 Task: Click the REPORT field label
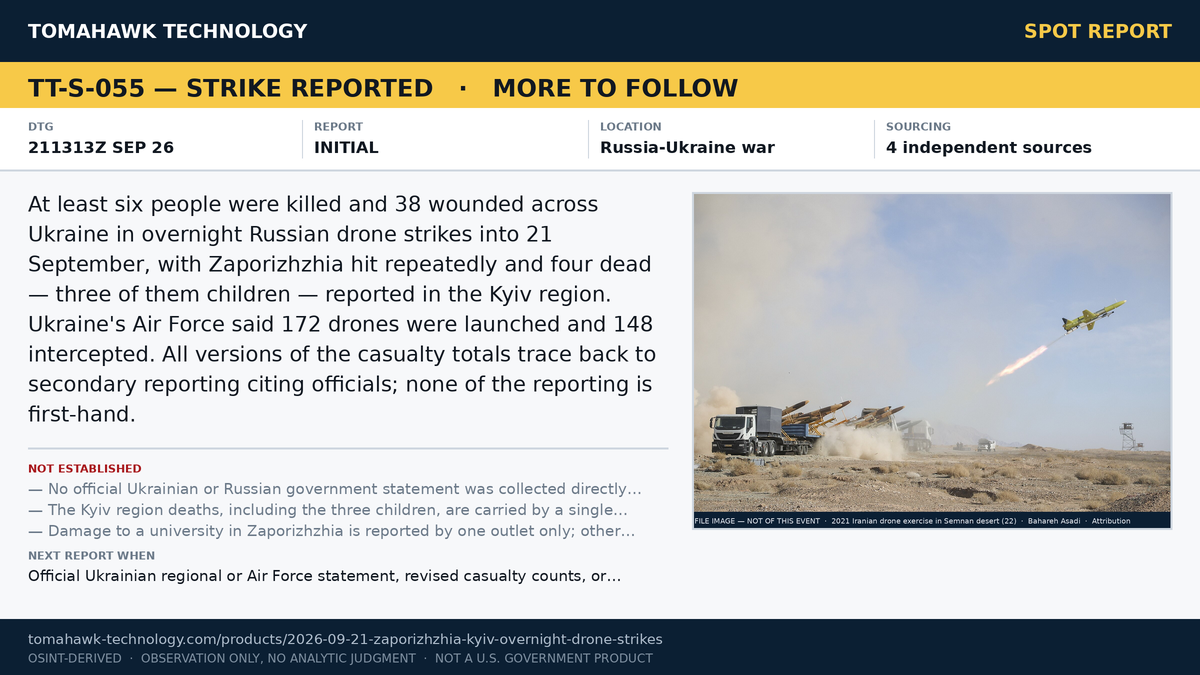point(338,127)
